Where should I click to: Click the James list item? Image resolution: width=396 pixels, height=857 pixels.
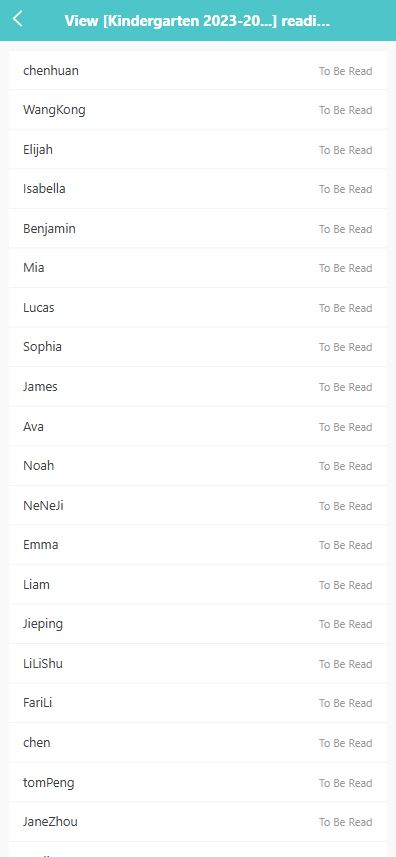(198, 386)
